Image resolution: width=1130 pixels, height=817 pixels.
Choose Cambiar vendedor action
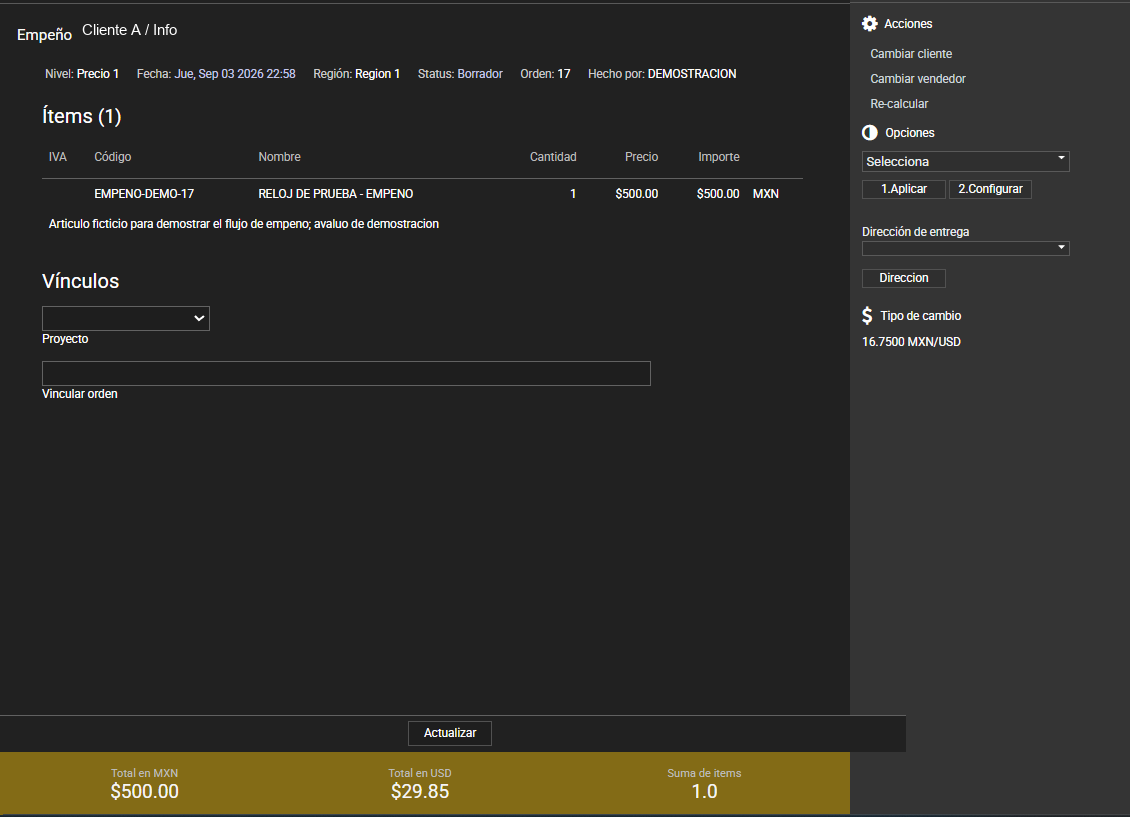click(917, 79)
